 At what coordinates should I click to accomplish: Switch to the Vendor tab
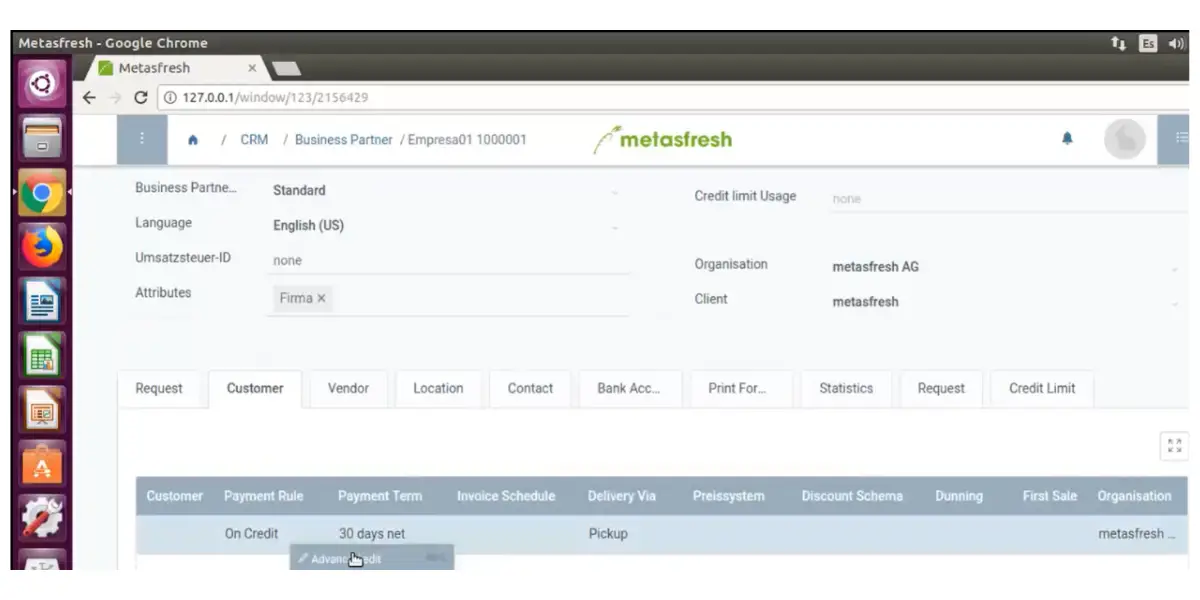348,388
